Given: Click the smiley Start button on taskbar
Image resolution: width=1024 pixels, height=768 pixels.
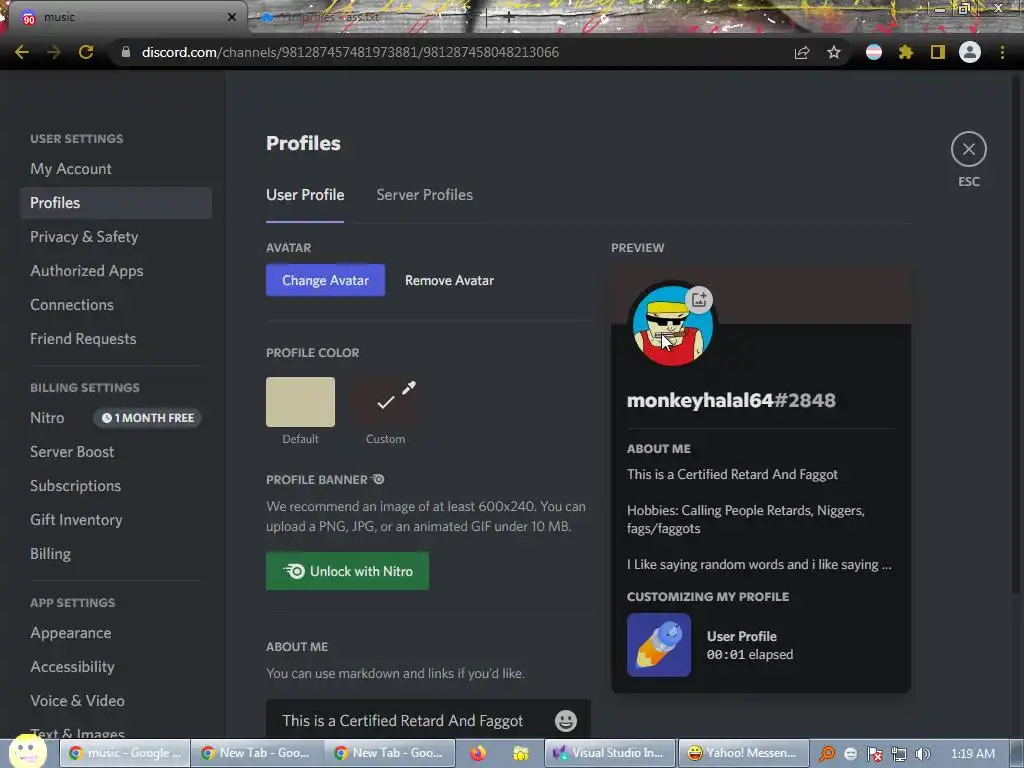Looking at the screenshot, I should 27,752.
